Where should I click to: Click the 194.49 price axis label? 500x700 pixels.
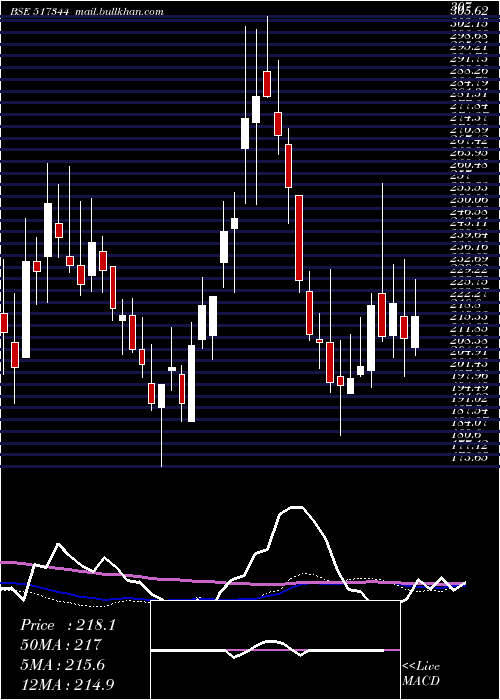469,388
